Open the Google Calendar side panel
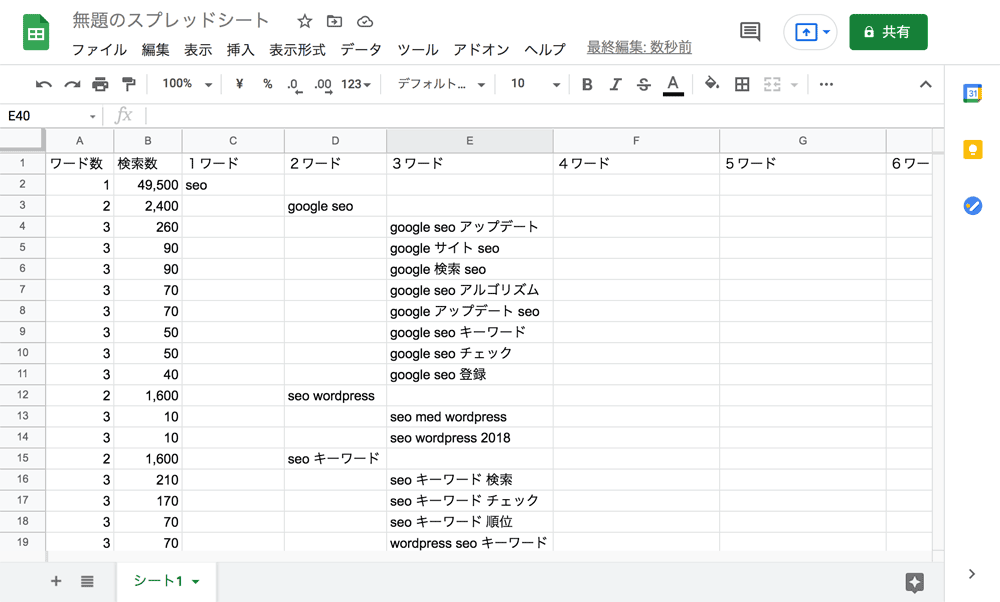The height and width of the screenshot is (602, 1000). [x=973, y=94]
